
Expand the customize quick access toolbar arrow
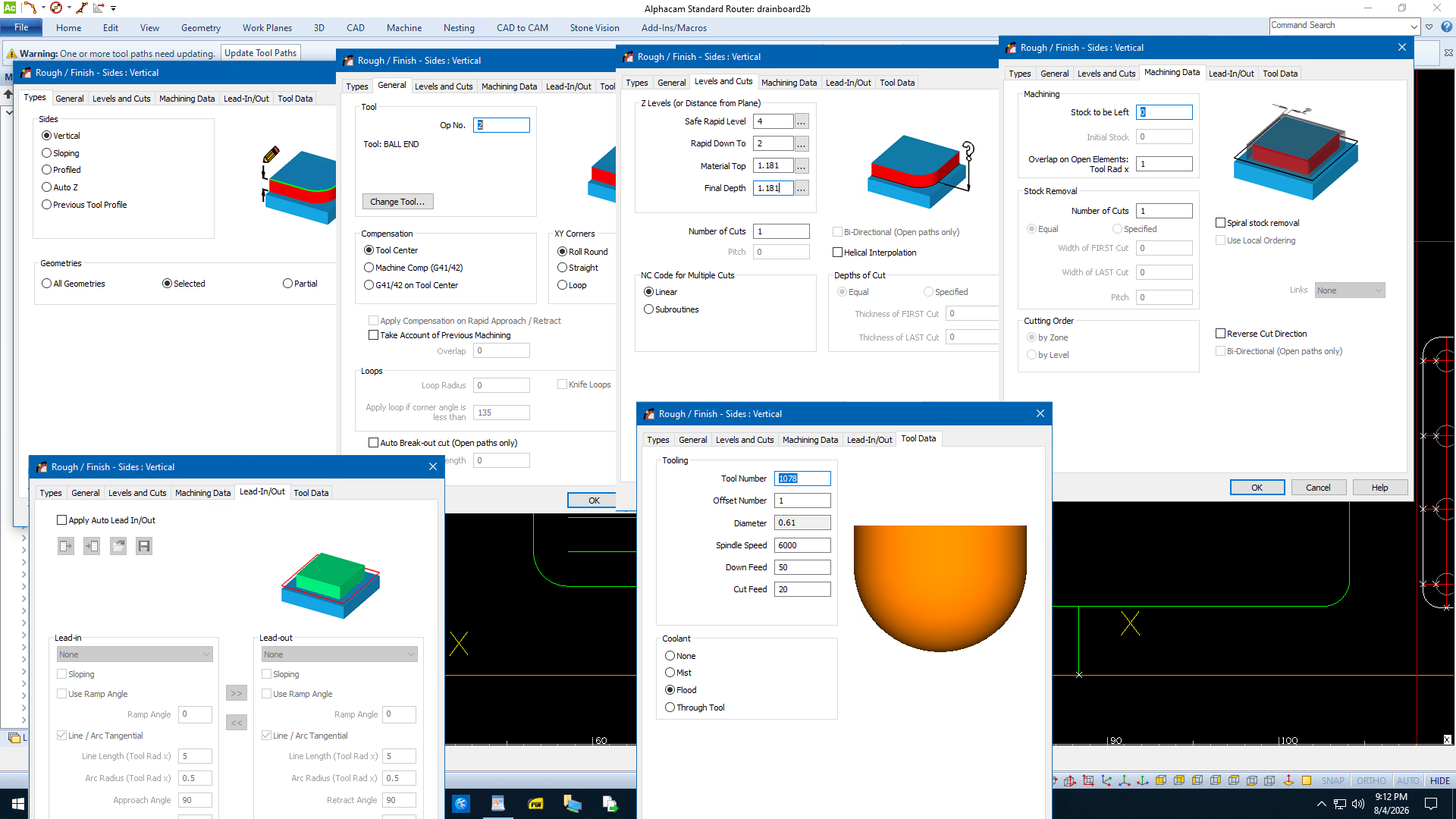click(x=114, y=8)
